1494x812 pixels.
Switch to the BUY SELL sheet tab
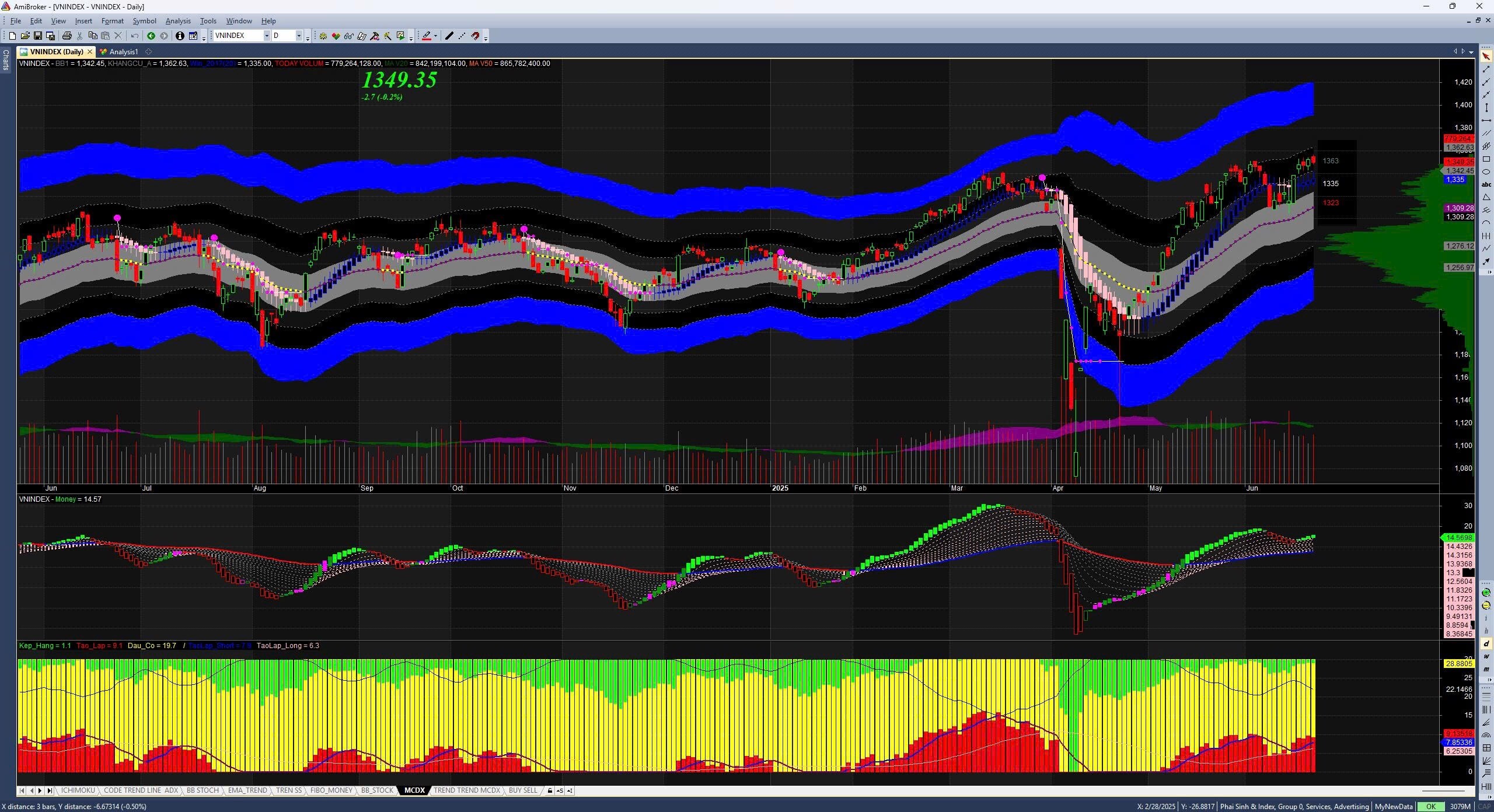point(523,790)
